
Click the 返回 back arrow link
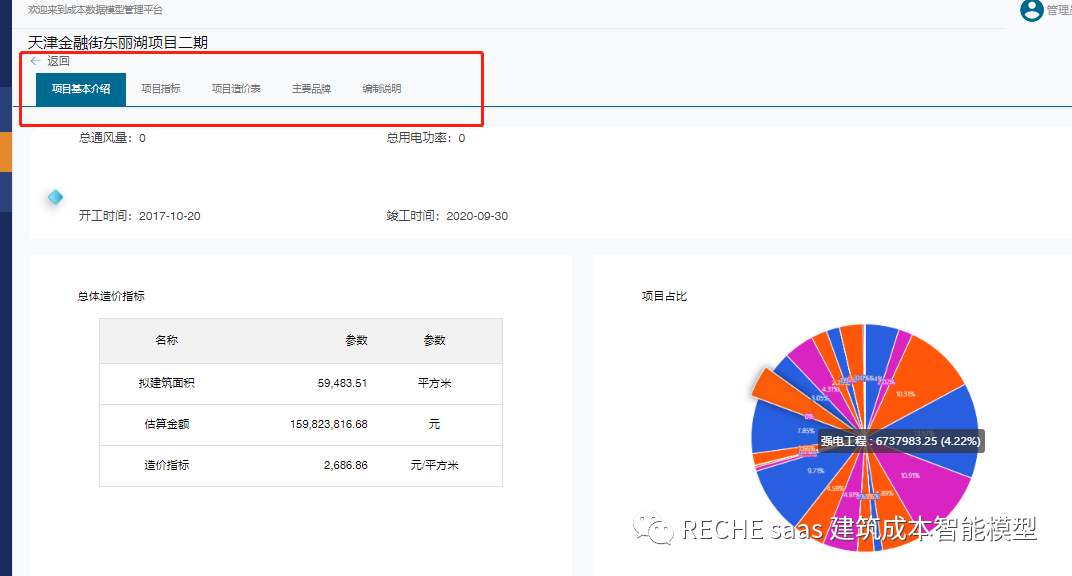tap(50, 61)
